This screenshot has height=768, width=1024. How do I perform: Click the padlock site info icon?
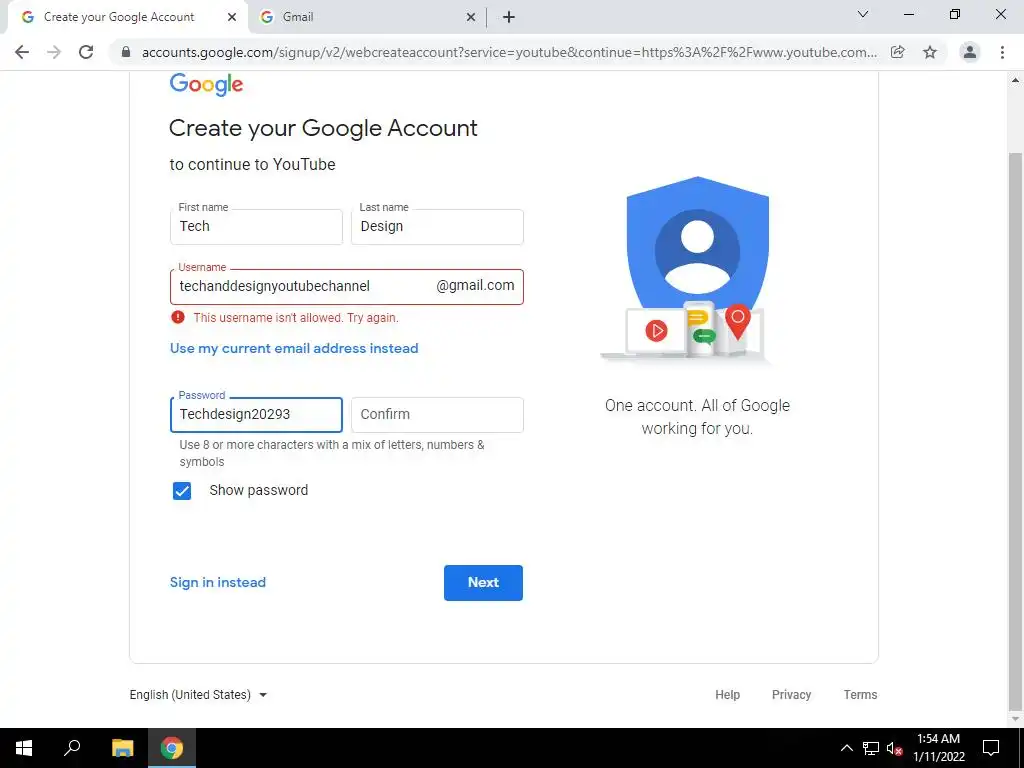click(126, 52)
